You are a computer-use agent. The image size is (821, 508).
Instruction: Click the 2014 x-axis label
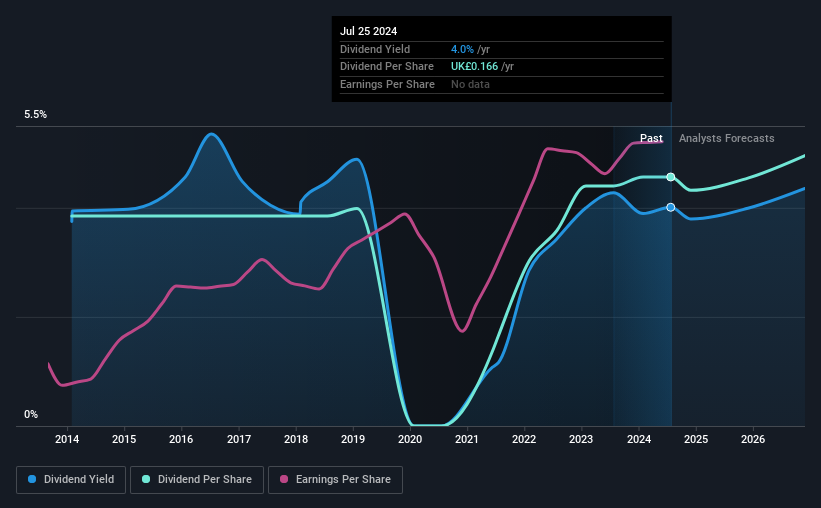(x=67, y=439)
